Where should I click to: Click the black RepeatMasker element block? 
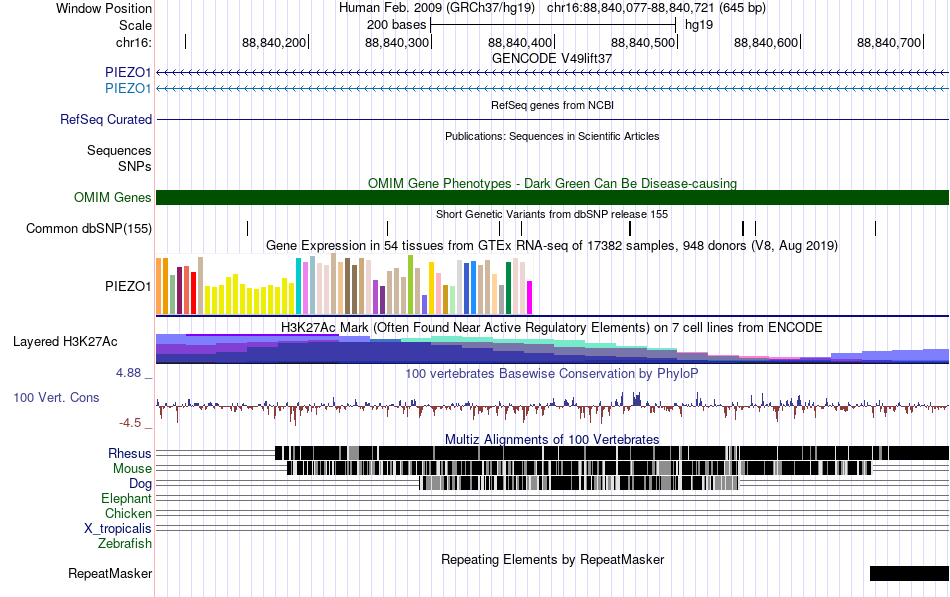coord(908,574)
